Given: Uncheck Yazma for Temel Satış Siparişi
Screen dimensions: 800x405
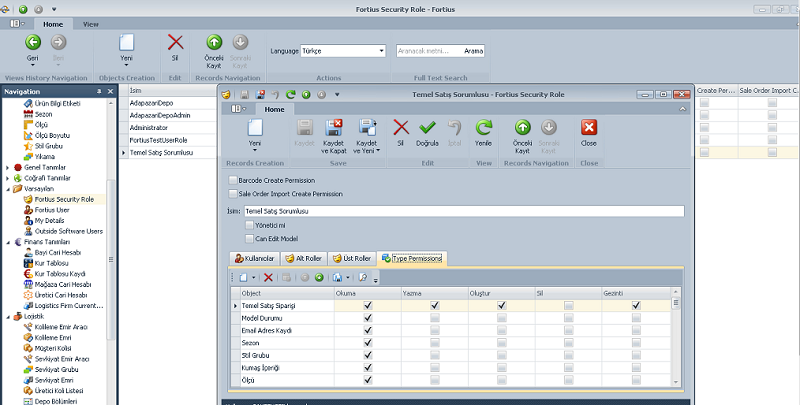Looking at the screenshot, I should tap(435, 306).
